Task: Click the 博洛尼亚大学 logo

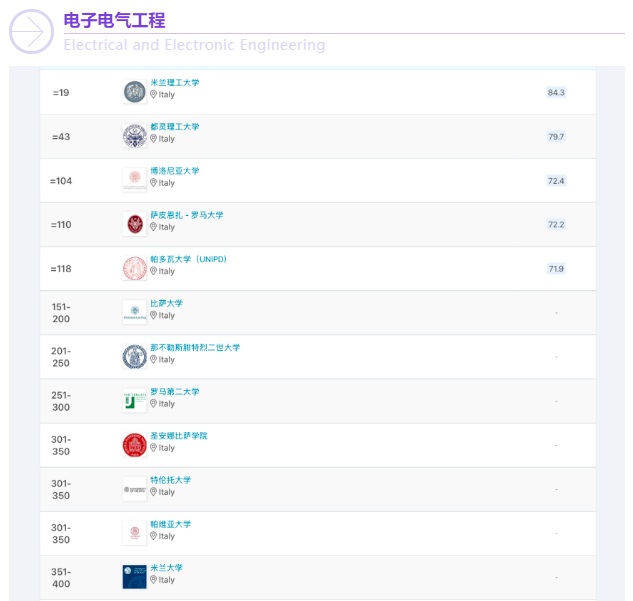Action: point(134,180)
